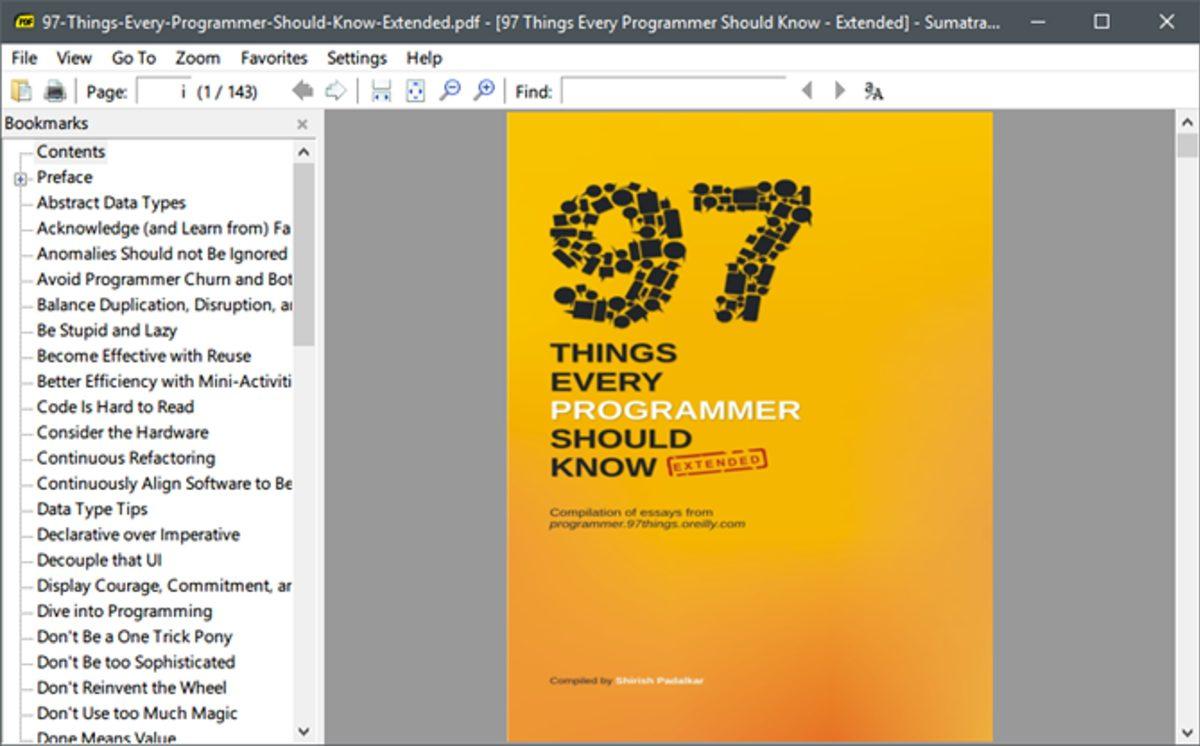Viewport: 1200px width, 746px height.
Task: Open a document using the folder icon
Action: point(20,90)
